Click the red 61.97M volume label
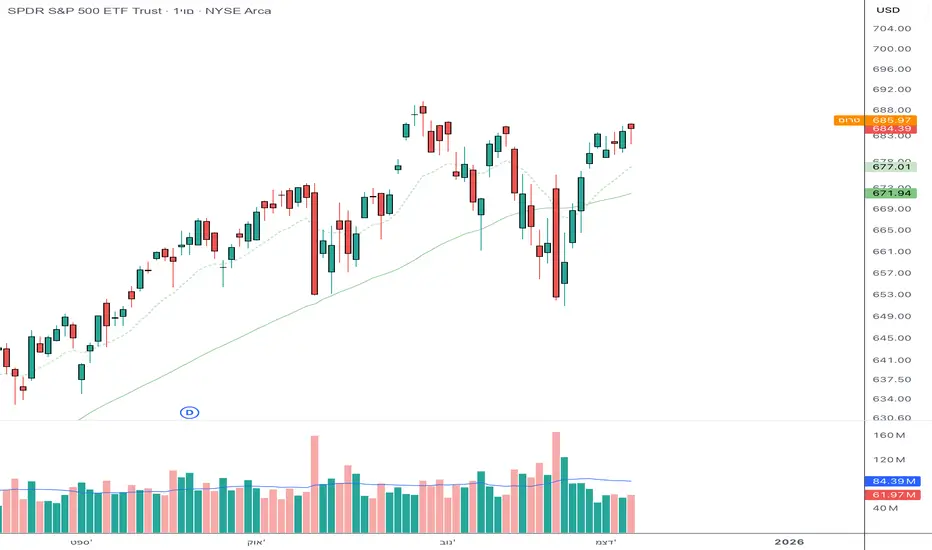Viewport: 932px width, 550px height. pyautogui.click(x=890, y=494)
